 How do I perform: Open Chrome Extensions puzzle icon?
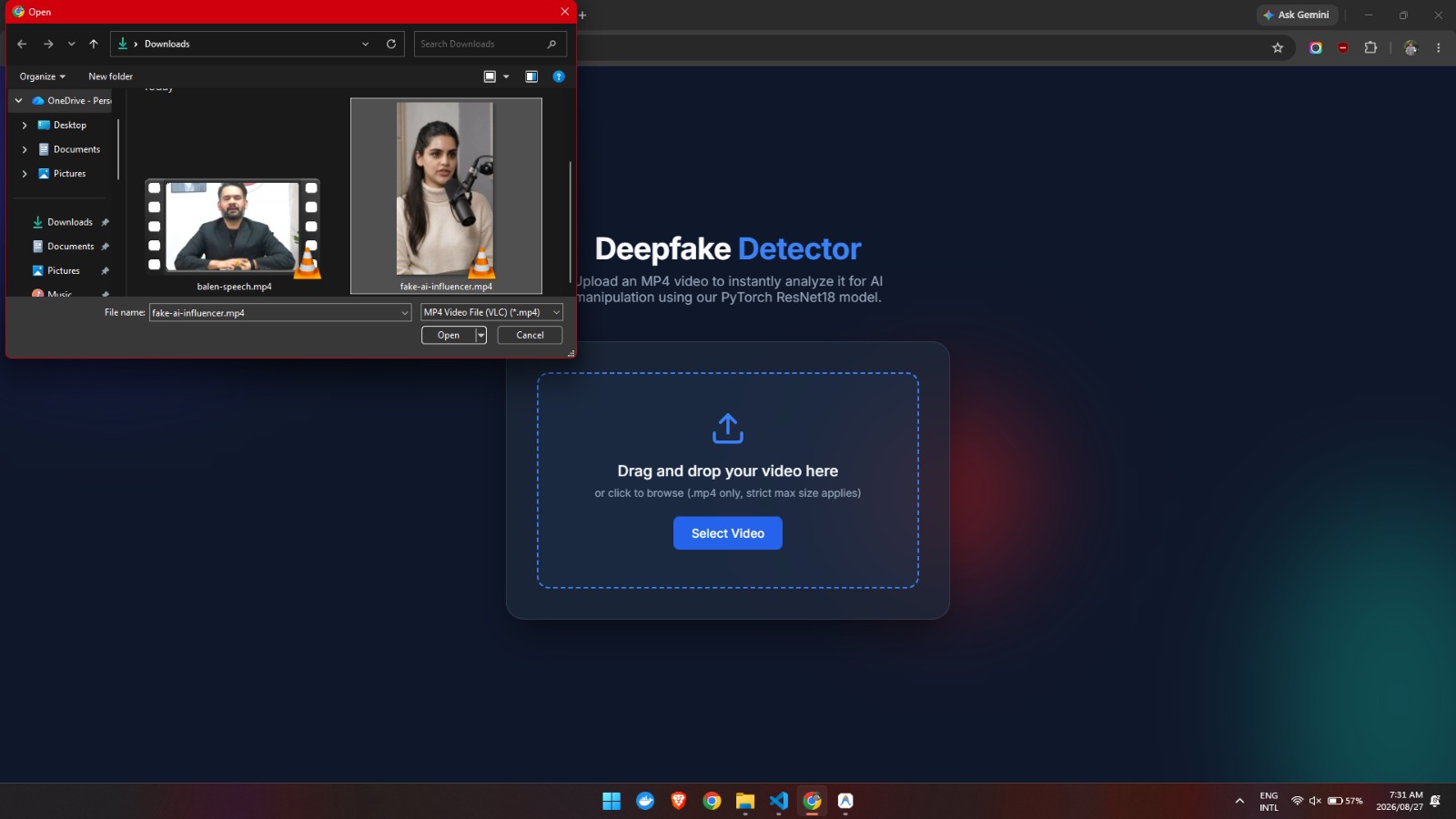point(1370,48)
